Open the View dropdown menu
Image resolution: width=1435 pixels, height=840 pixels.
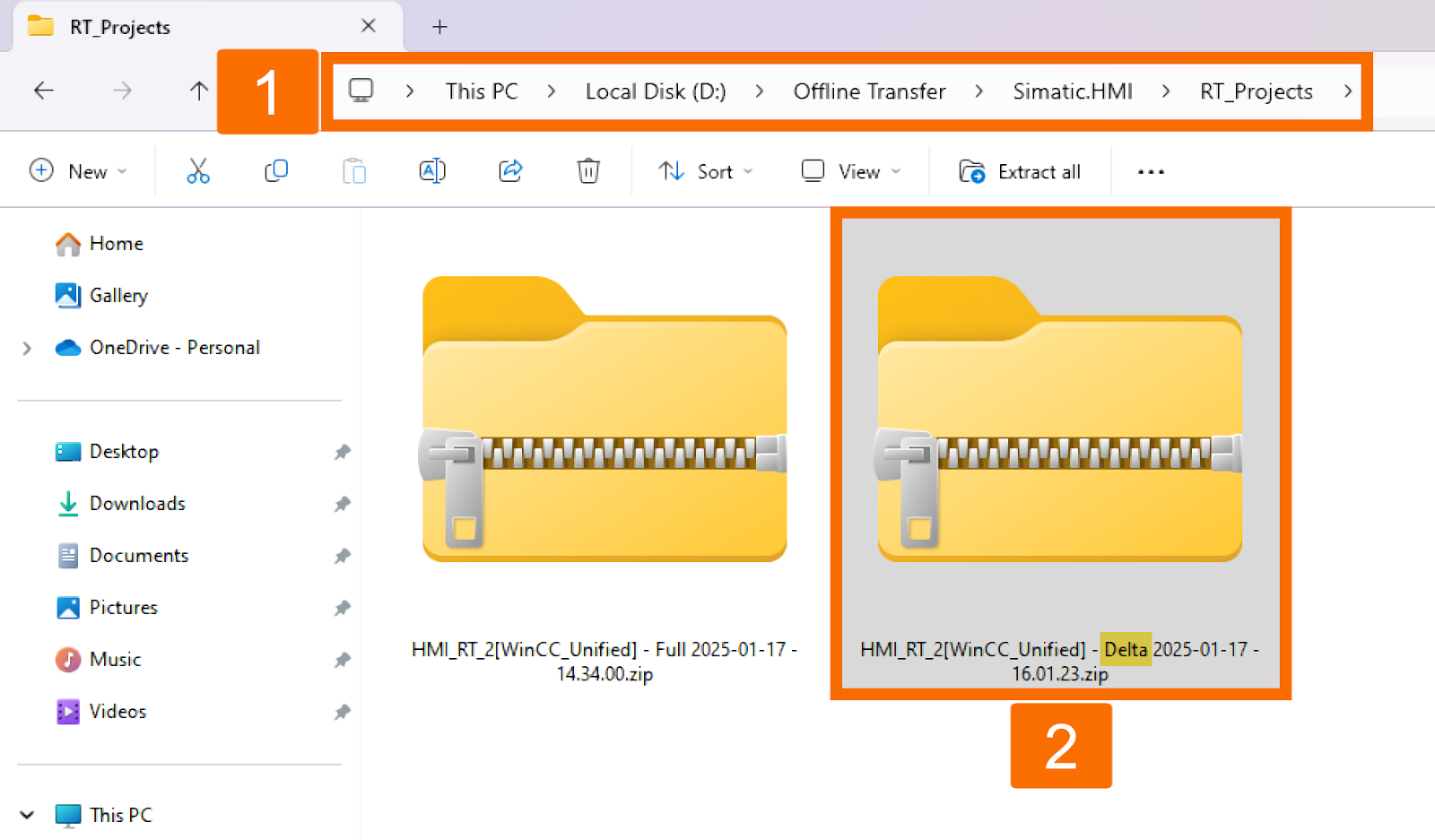point(851,170)
